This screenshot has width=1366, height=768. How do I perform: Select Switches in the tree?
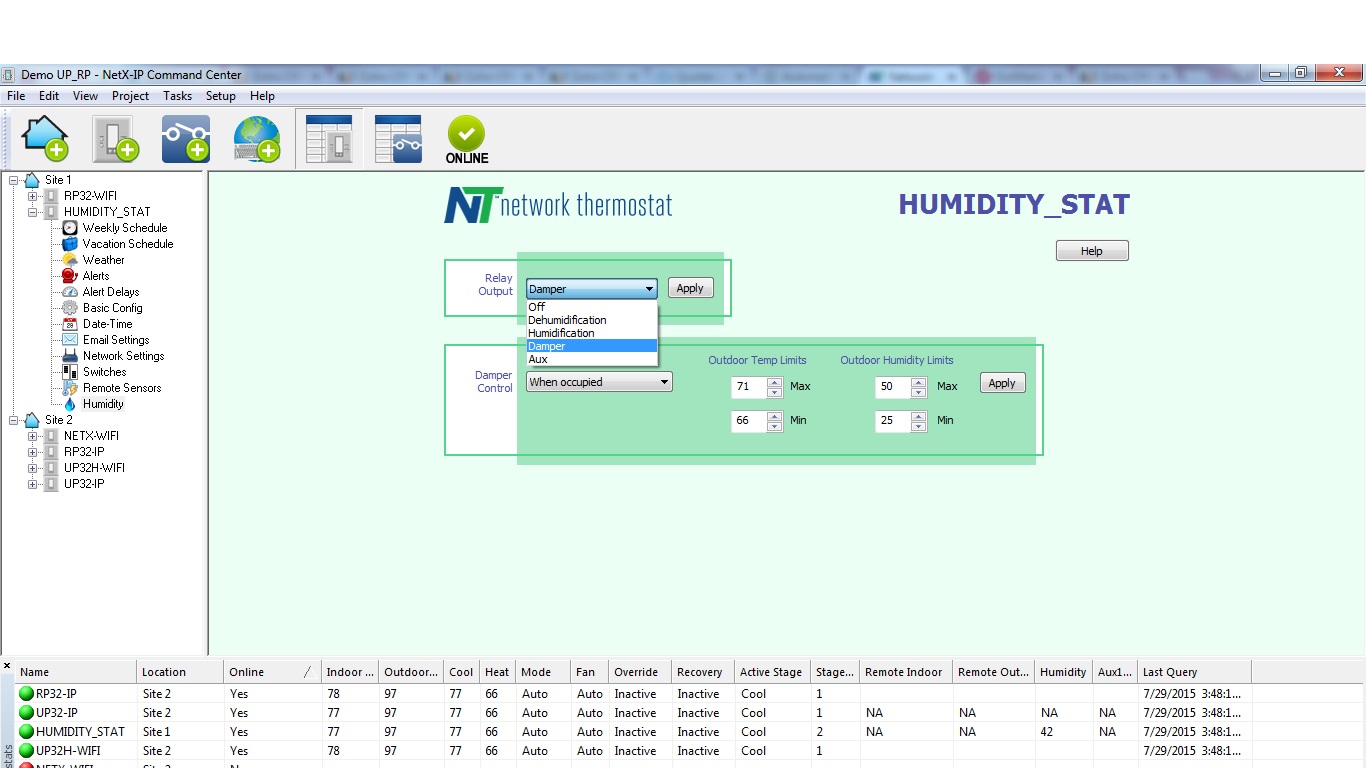(x=105, y=372)
